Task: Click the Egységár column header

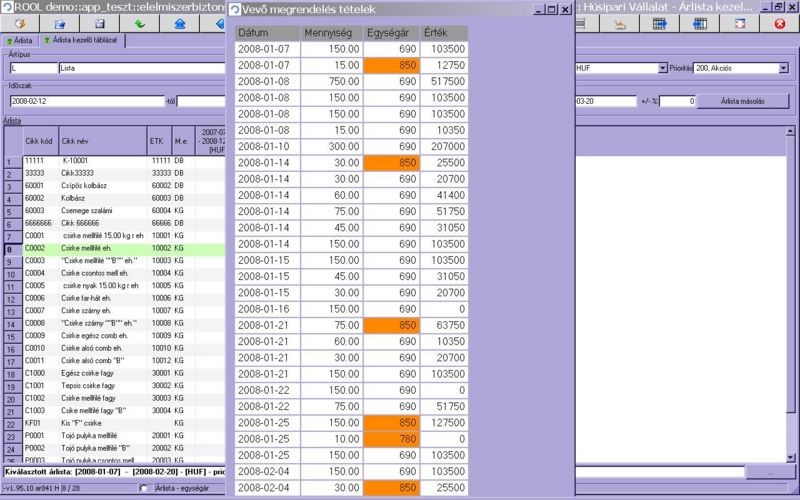Action: pos(385,32)
